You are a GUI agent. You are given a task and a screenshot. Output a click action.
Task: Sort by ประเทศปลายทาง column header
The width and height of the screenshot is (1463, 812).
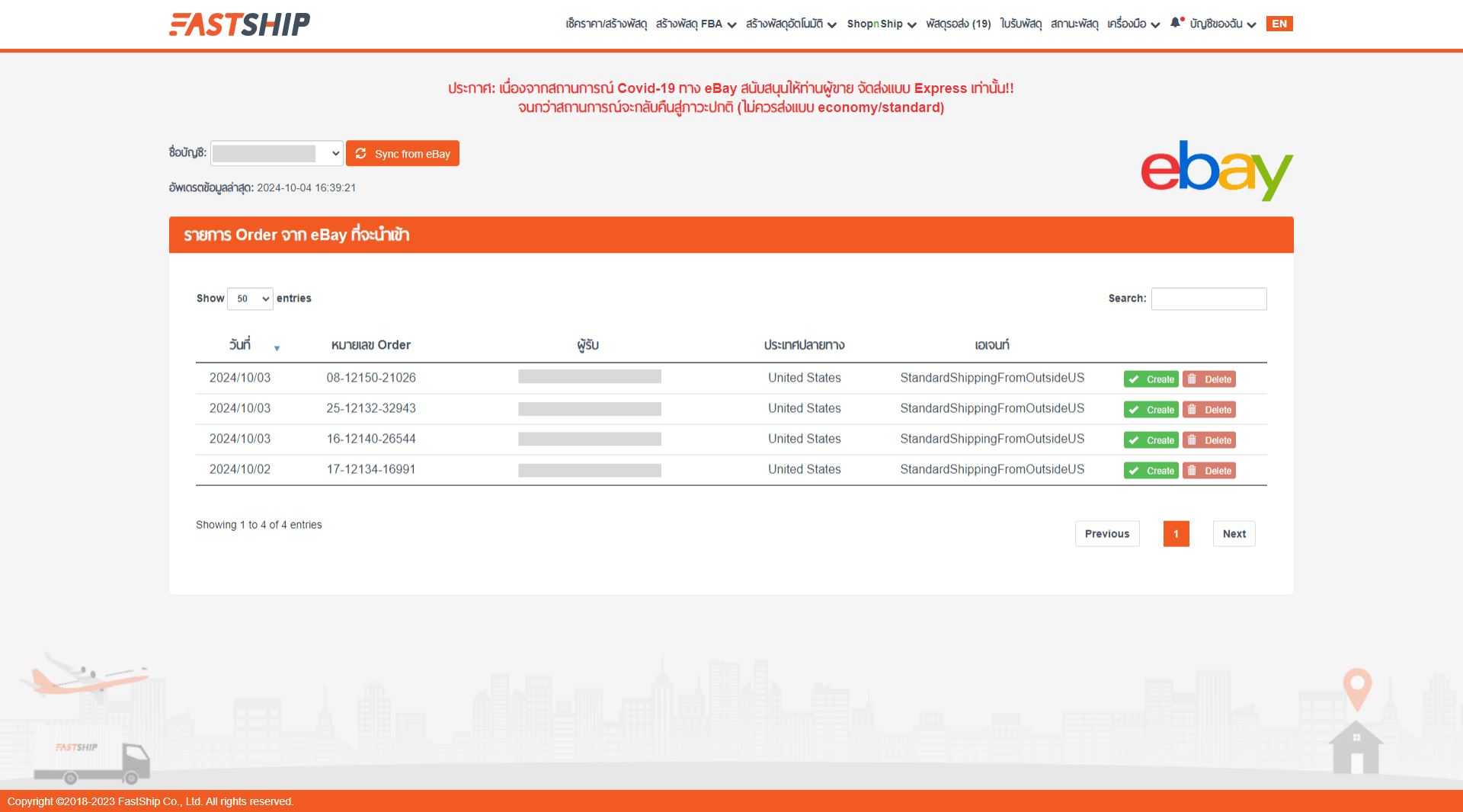[x=804, y=345]
